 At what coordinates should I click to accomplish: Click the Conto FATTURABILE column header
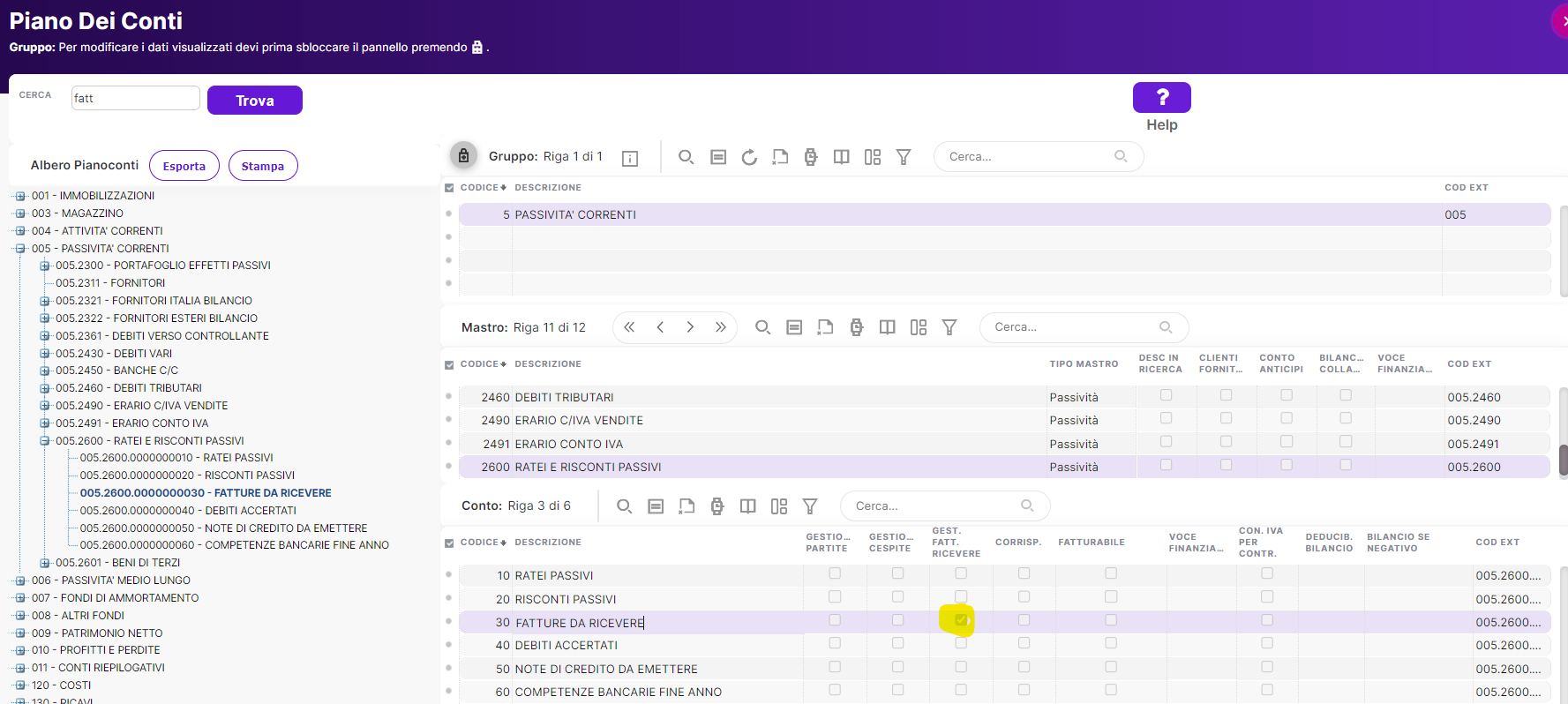tap(1092, 543)
